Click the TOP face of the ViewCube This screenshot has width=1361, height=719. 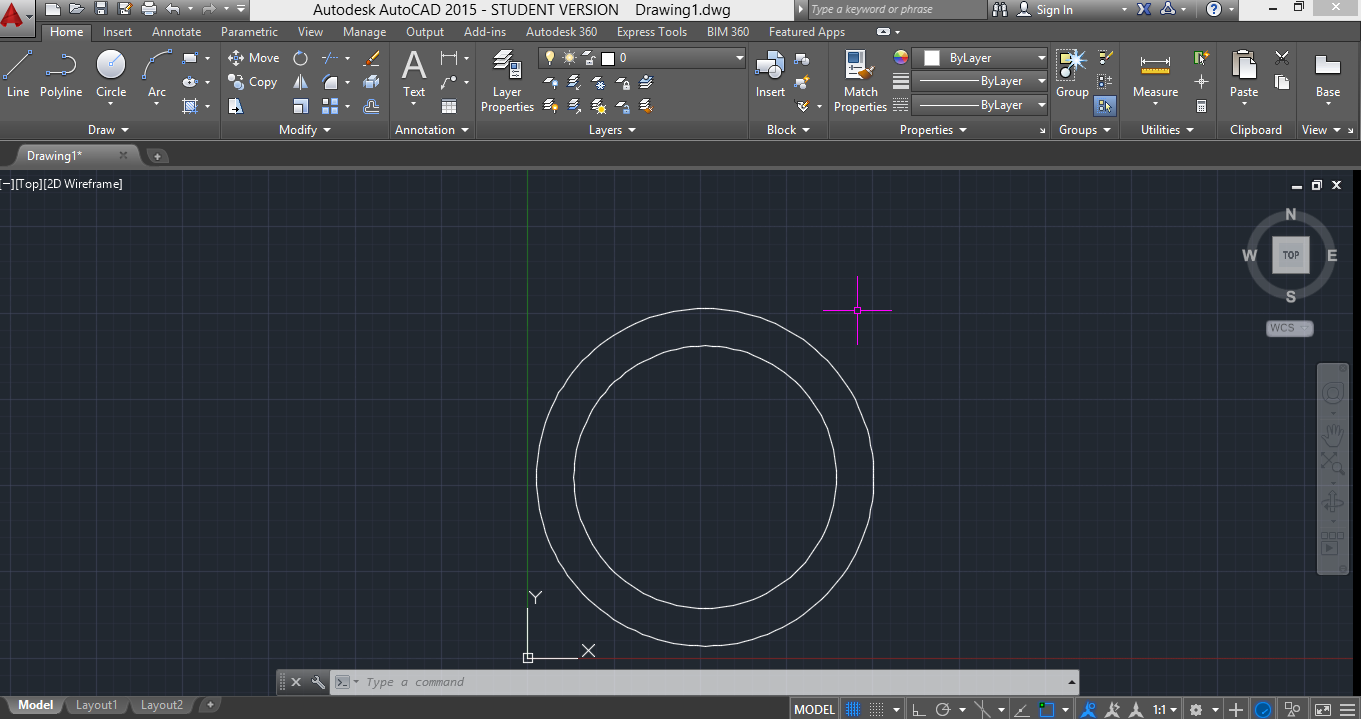coord(1290,255)
